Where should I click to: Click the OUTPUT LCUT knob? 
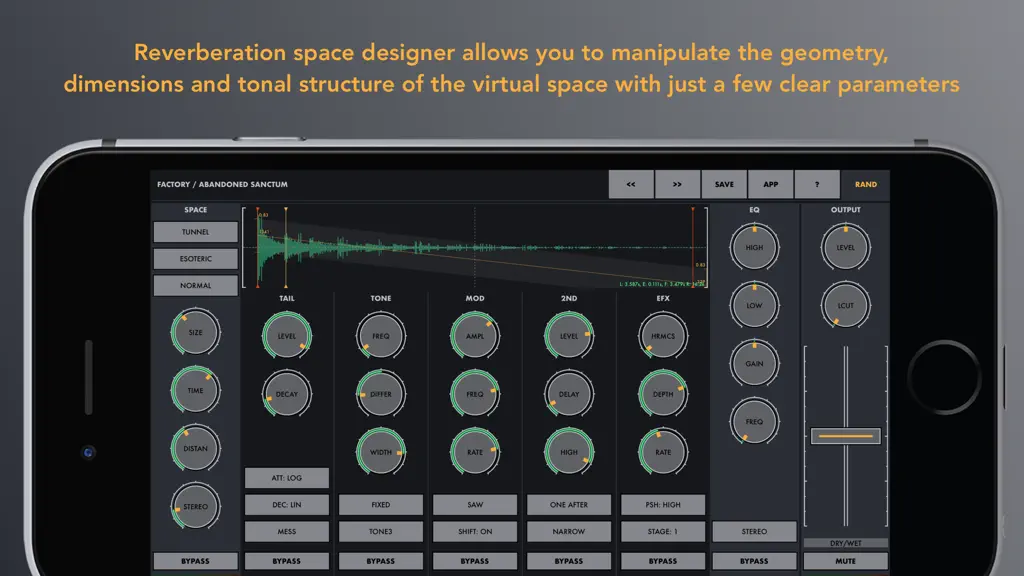(x=846, y=306)
